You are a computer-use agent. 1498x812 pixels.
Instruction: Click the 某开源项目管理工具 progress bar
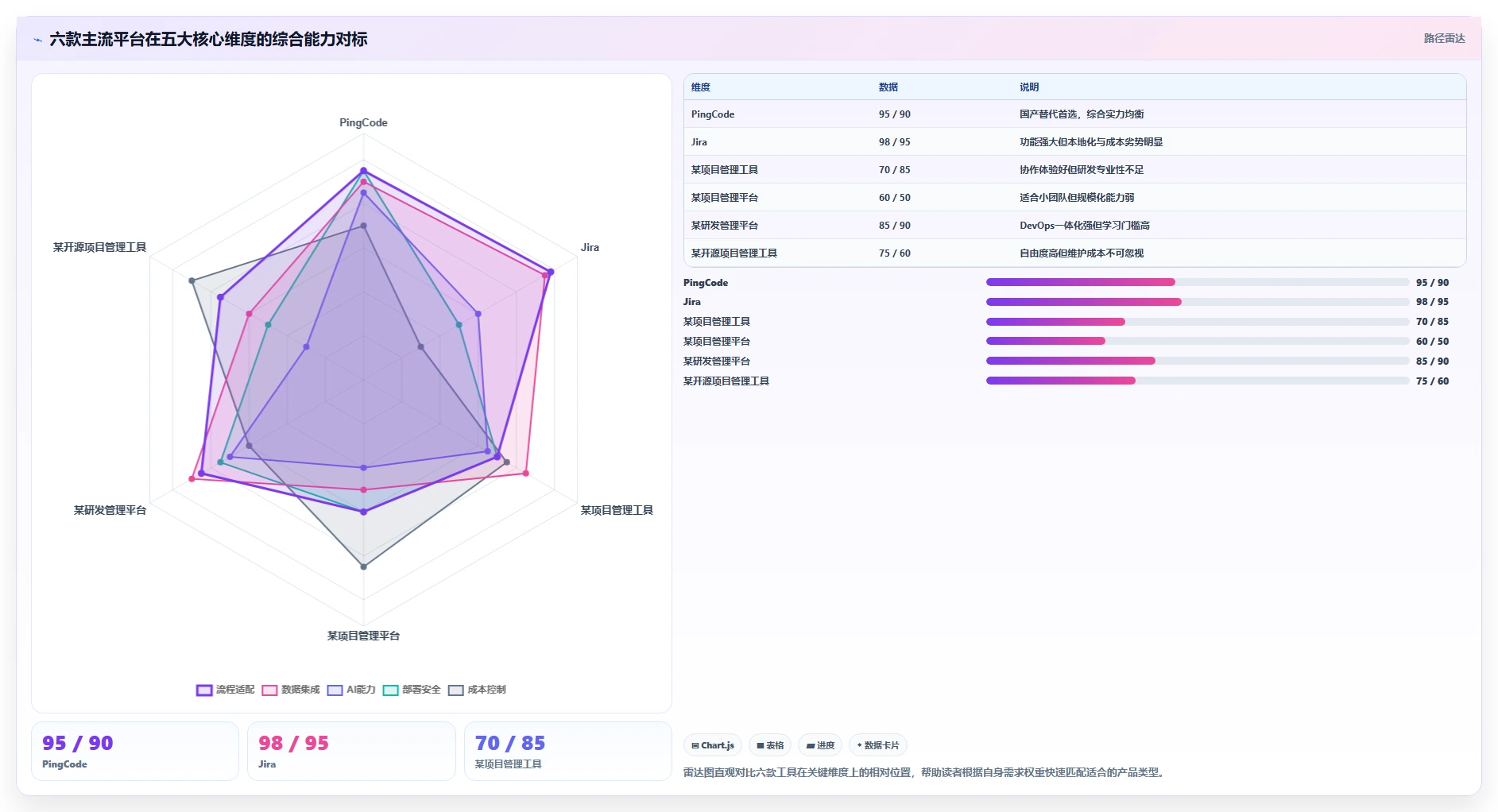pyautogui.click(x=1198, y=381)
